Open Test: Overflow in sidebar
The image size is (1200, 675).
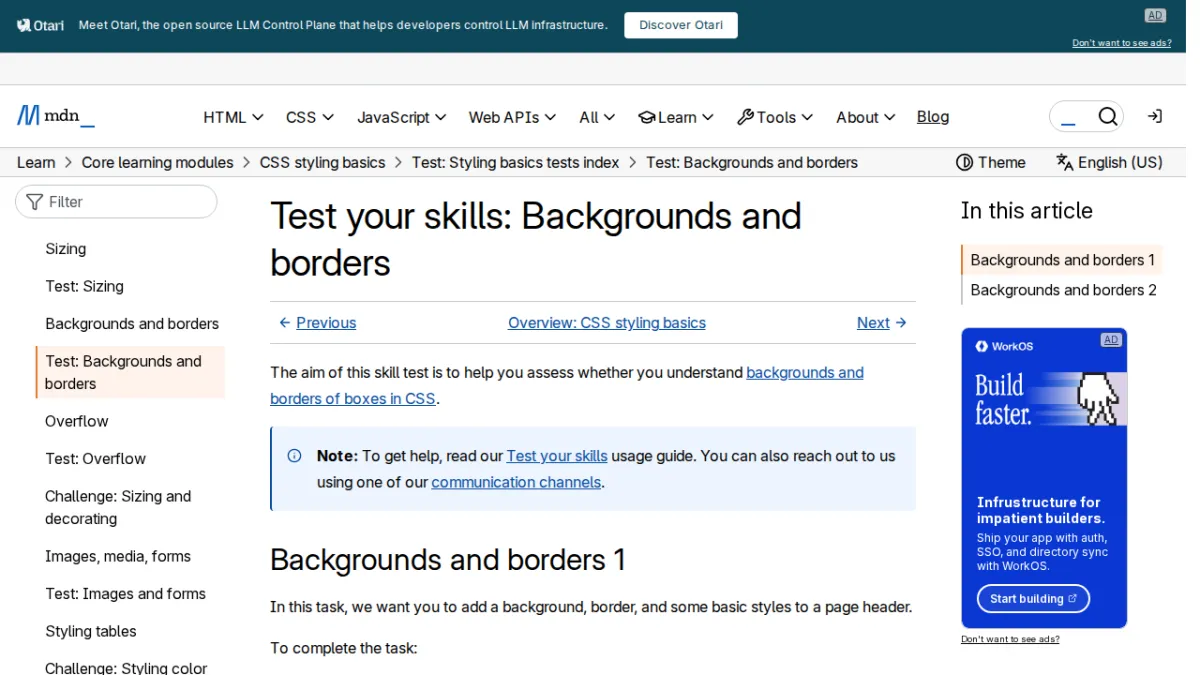pyautogui.click(x=95, y=459)
